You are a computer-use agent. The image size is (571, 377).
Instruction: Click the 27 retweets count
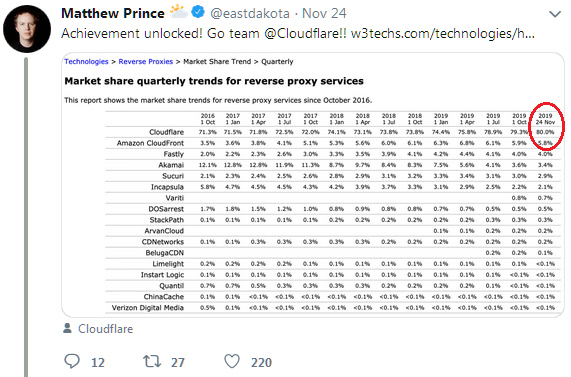[x=178, y=362]
